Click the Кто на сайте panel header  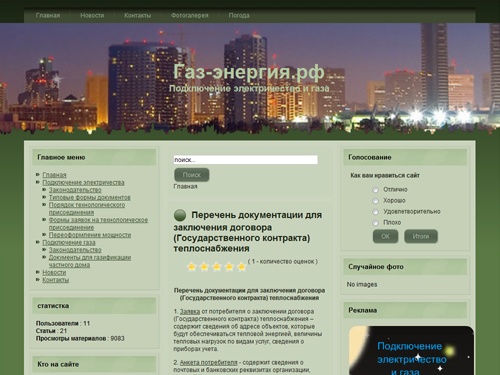click(x=94, y=364)
